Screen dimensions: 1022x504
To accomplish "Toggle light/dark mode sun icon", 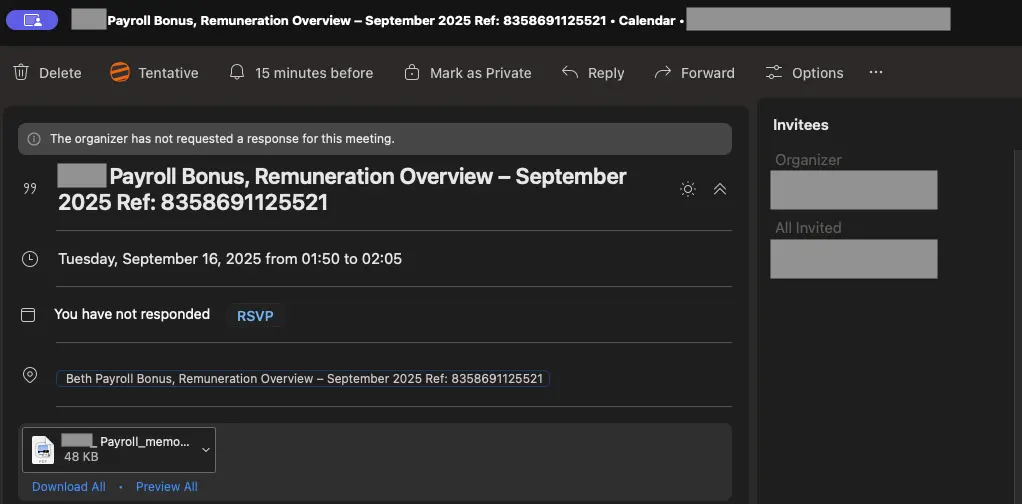I will click(x=687, y=189).
